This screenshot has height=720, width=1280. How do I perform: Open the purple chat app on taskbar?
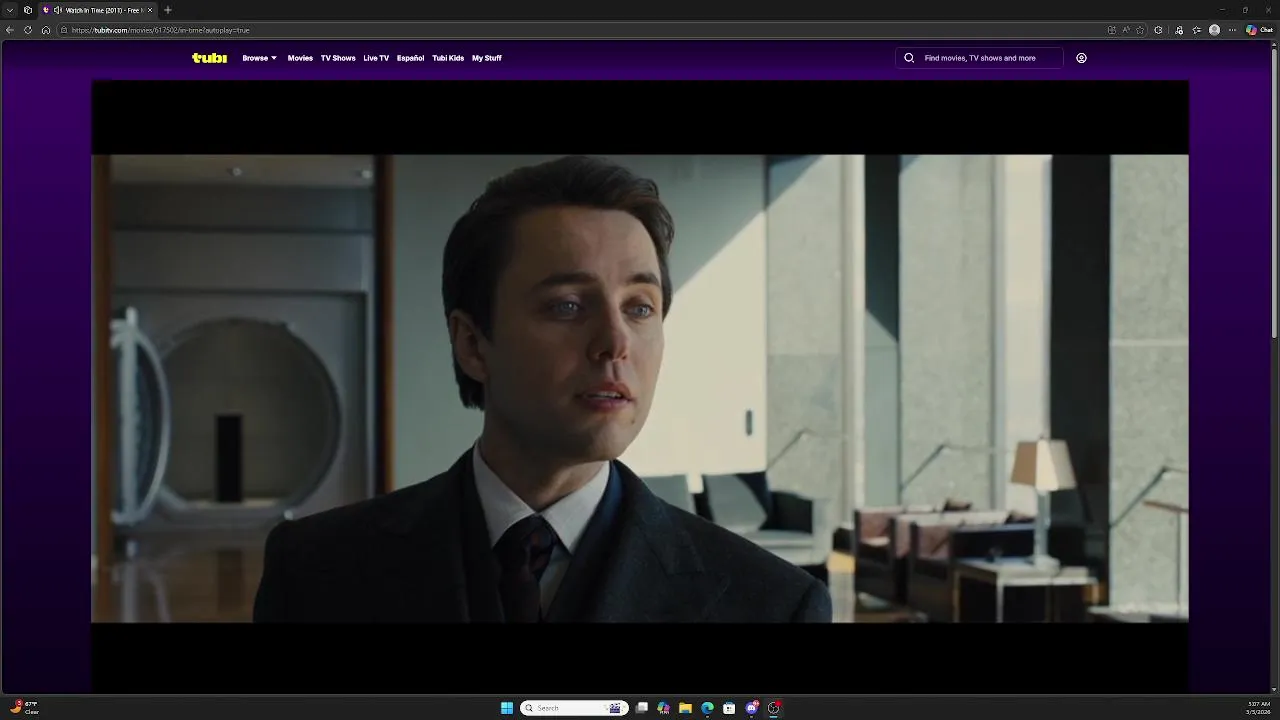tap(752, 708)
